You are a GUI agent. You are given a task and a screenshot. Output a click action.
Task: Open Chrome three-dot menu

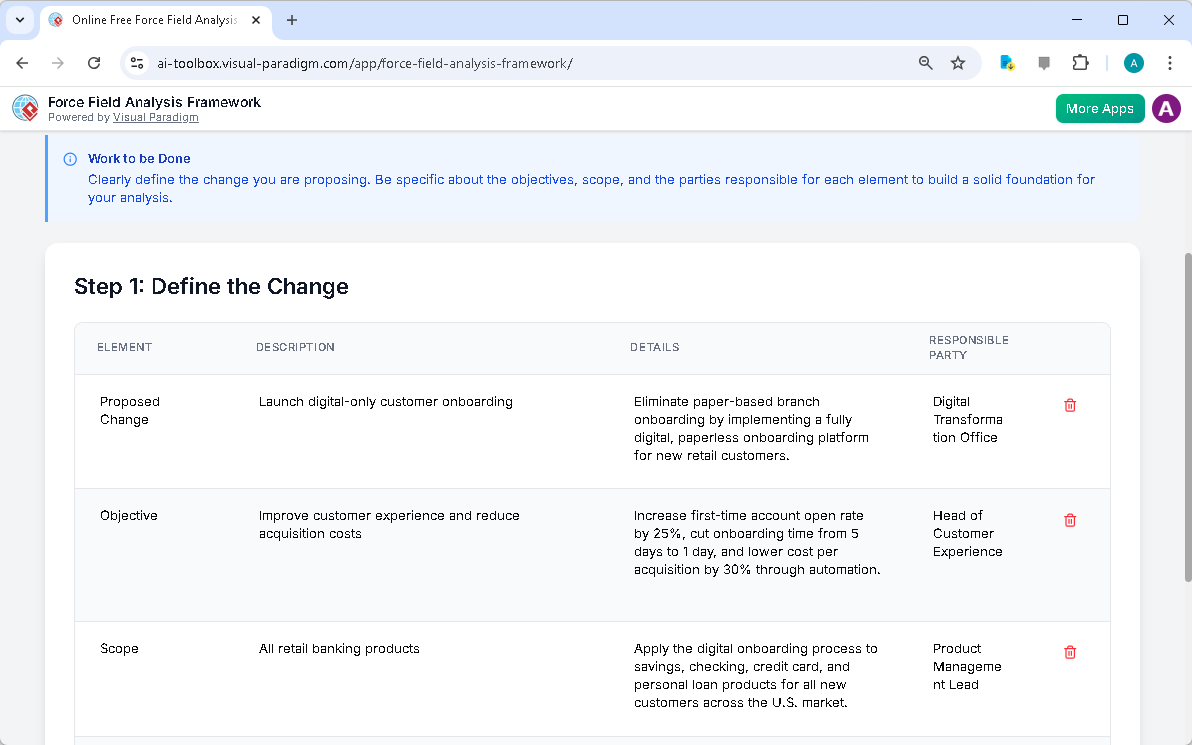pyautogui.click(x=1170, y=63)
